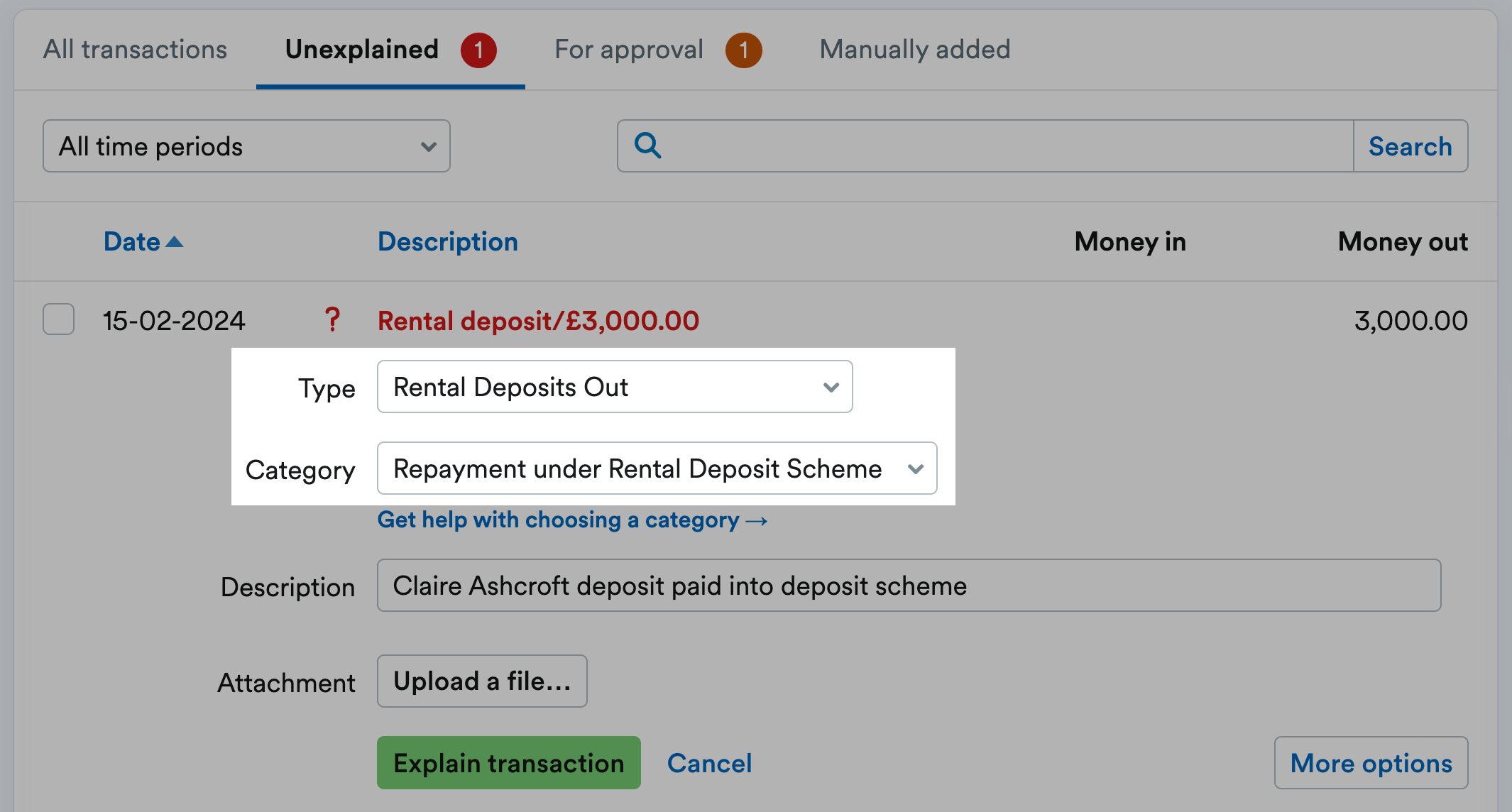Tick the 15-02-2024 transaction checkbox
The width and height of the screenshot is (1512, 812).
58,319
